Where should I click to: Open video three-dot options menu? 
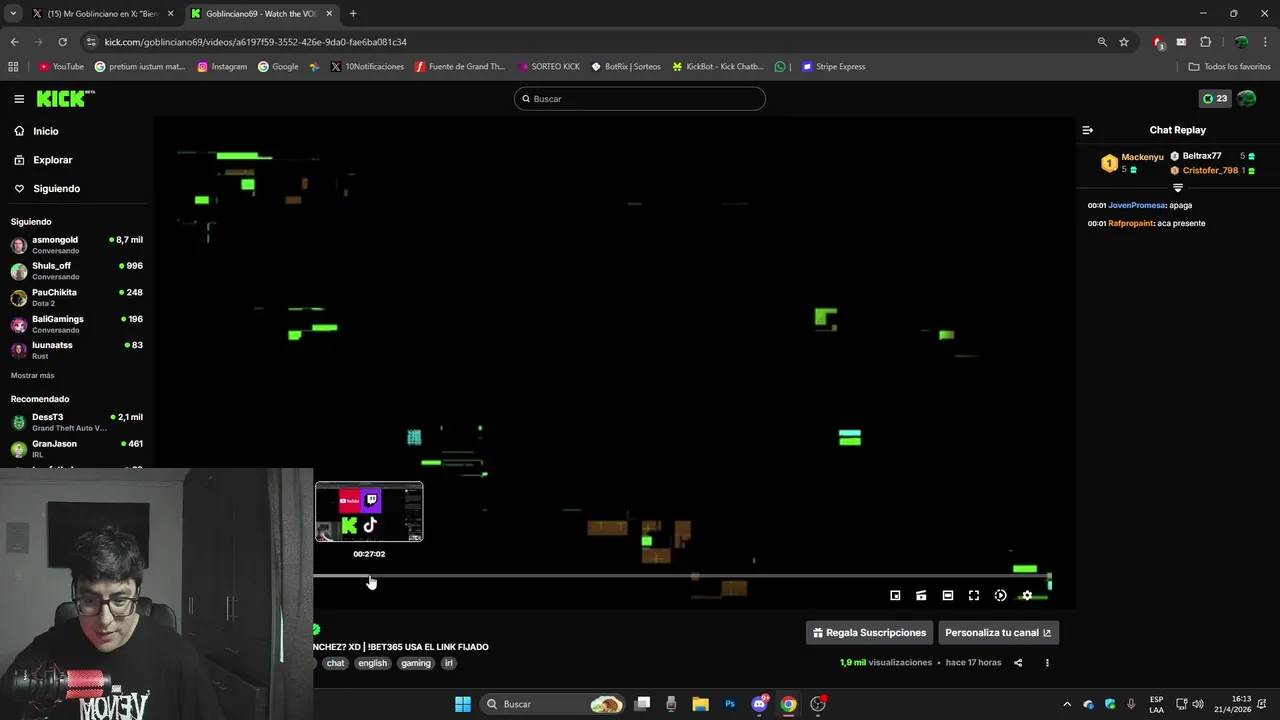[x=1047, y=662]
